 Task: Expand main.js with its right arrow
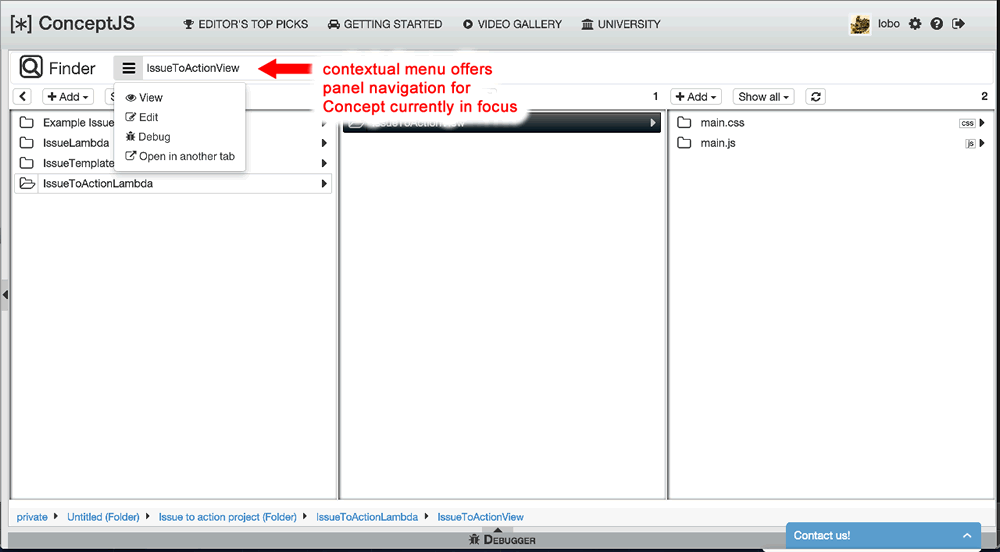tap(982, 143)
